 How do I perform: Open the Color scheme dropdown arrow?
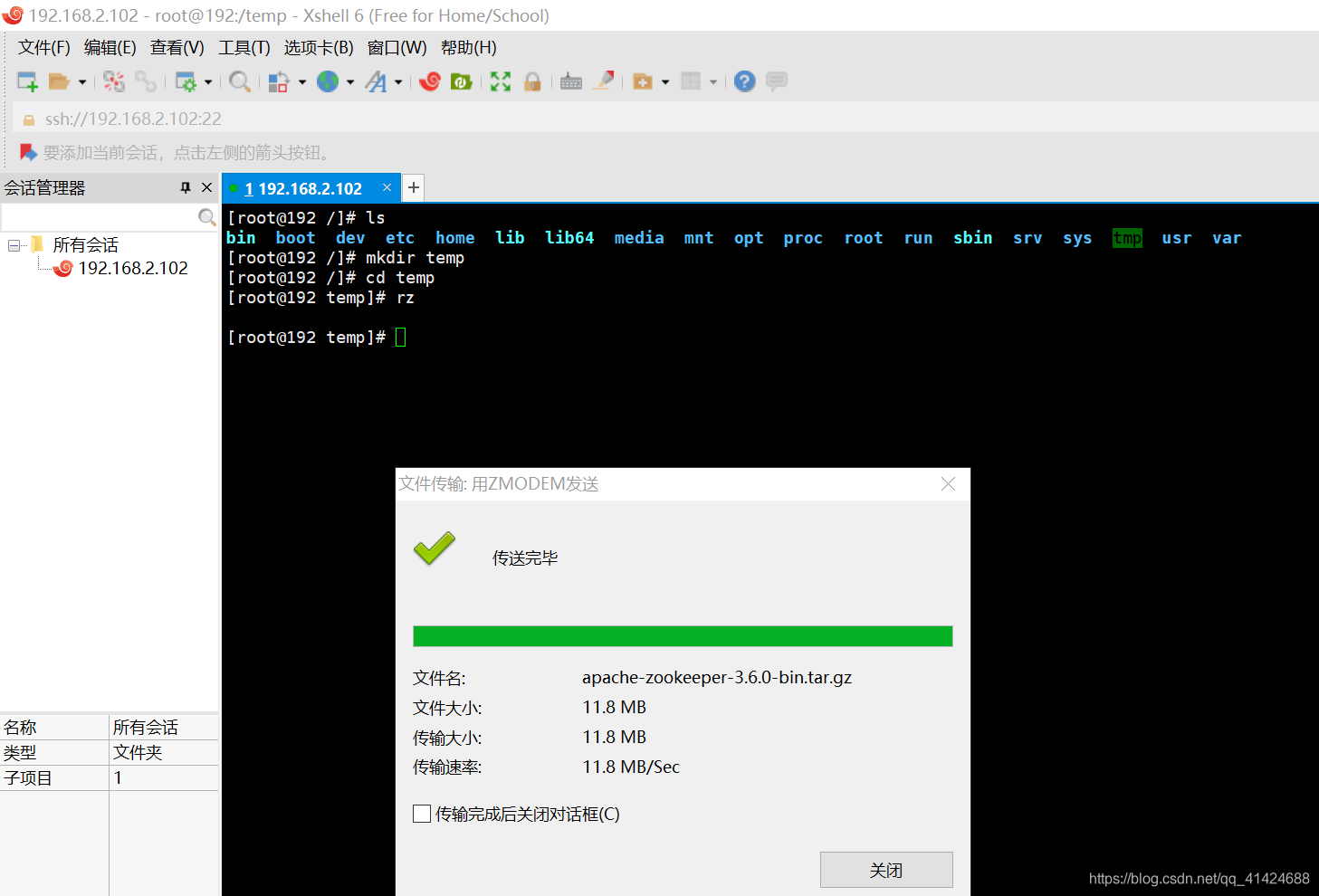302,81
